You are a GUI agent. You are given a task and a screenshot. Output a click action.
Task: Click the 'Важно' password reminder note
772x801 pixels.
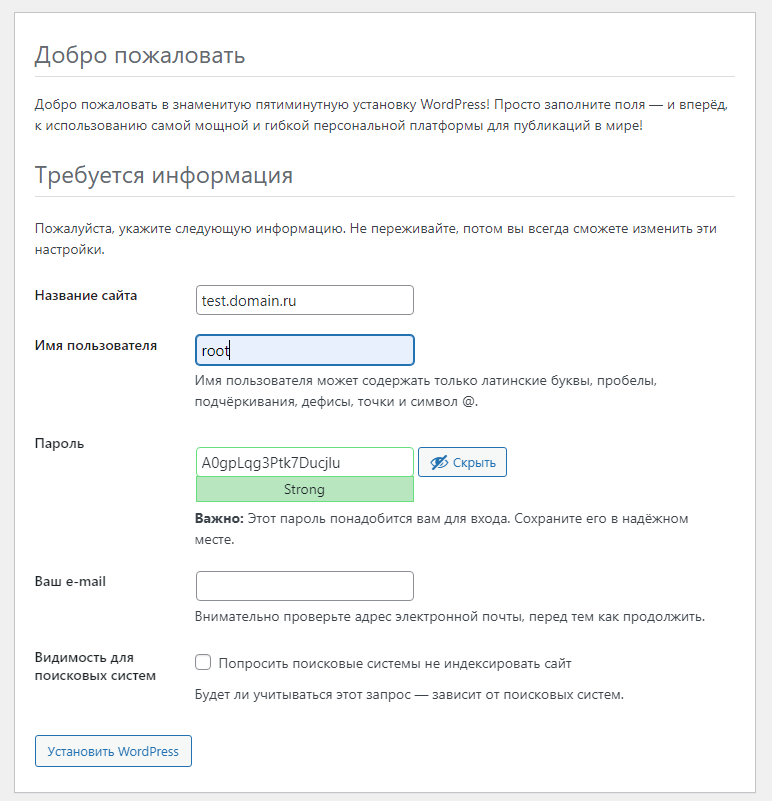point(441,529)
